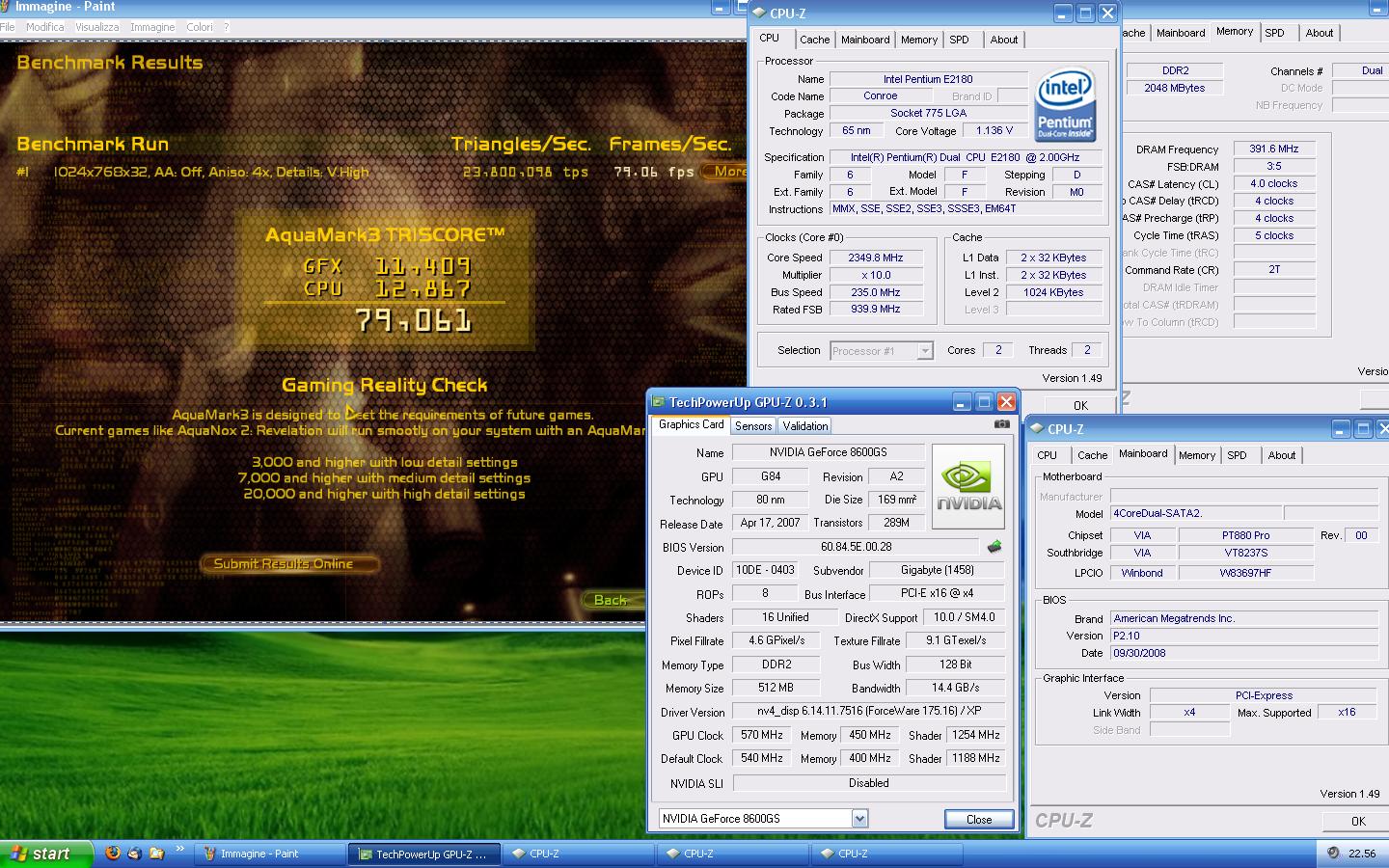The image size is (1389, 868).
Task: Click the BIOS Version field 60.84.5E.00.28
Action: 856,547
